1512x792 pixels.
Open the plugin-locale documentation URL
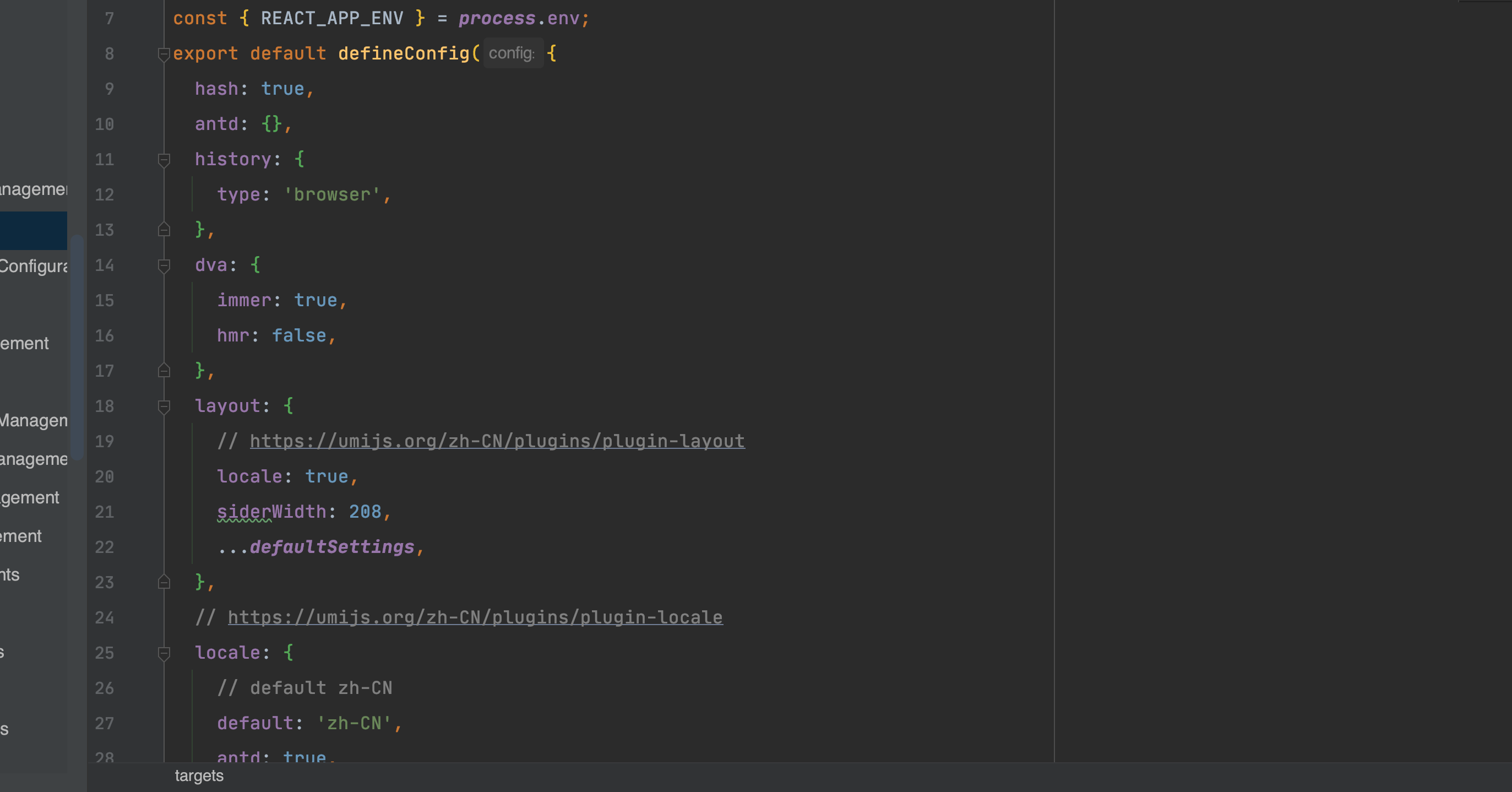[x=475, y=617]
